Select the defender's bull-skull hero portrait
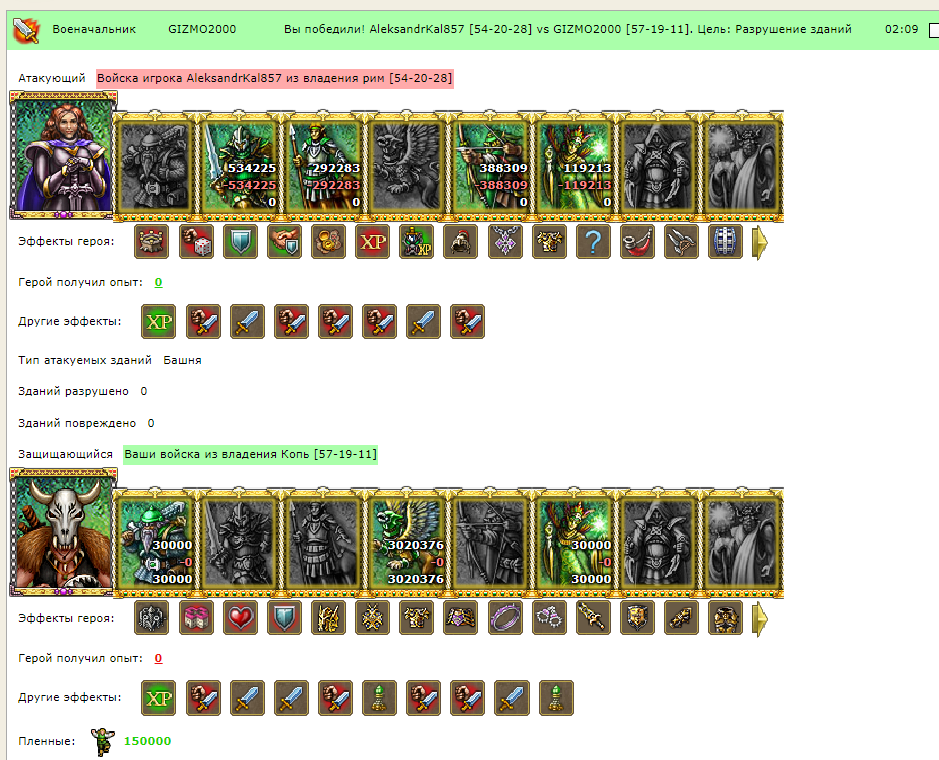This screenshot has height=760, width=939. point(63,532)
